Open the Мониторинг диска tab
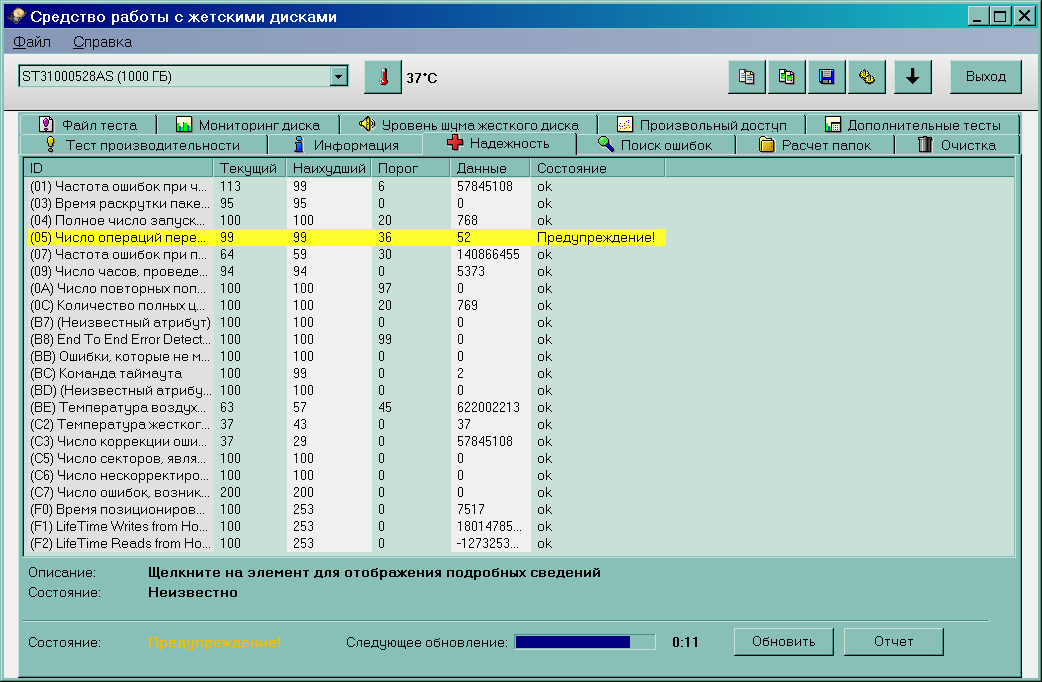 coord(247,125)
